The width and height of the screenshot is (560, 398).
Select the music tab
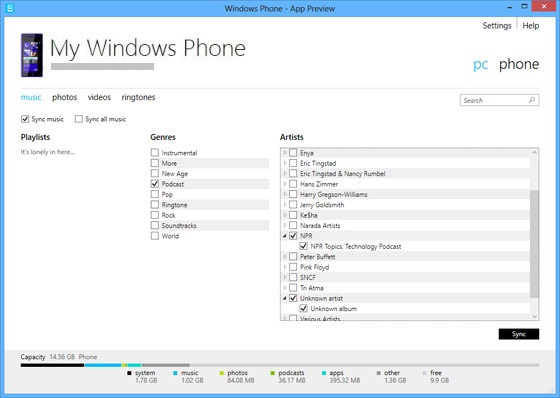[31, 97]
